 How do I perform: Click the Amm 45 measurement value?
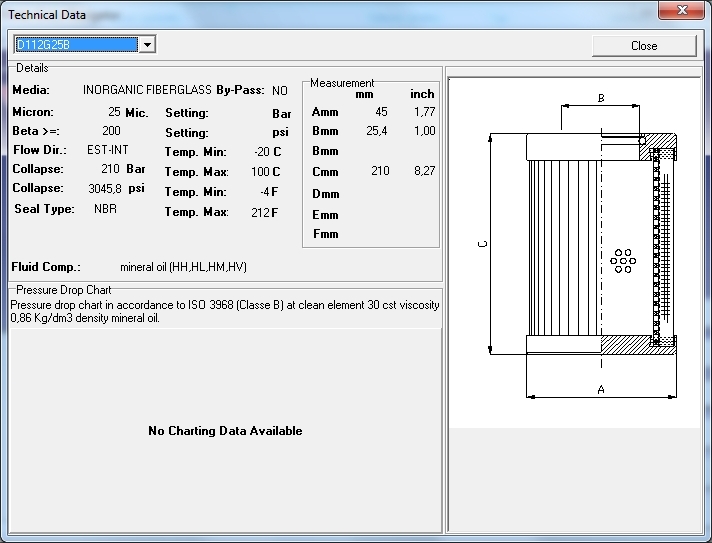pyautogui.click(x=381, y=111)
